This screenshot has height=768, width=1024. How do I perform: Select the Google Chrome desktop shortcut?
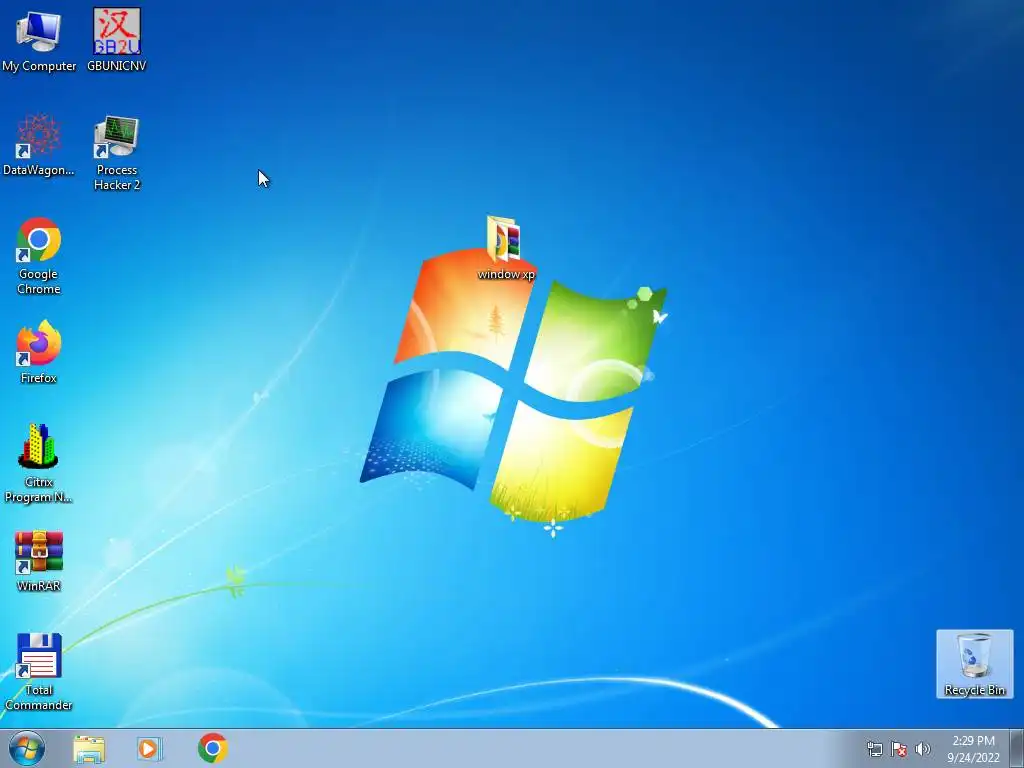(39, 255)
